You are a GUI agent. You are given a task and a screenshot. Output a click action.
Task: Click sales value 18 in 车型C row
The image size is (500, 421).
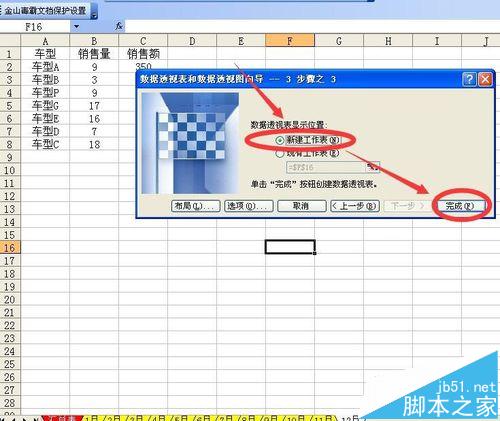click(x=94, y=144)
